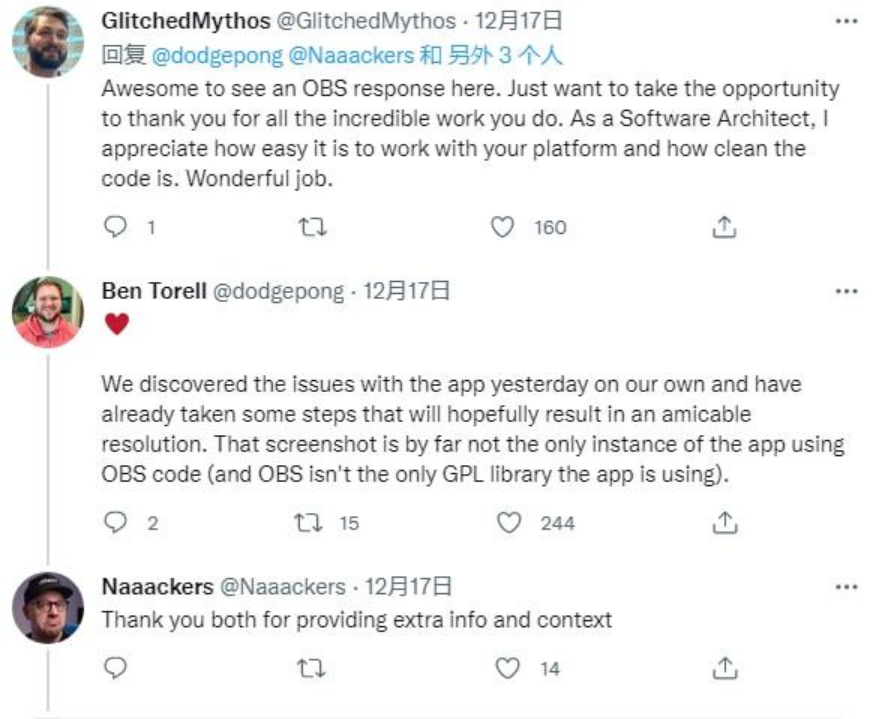885x719 pixels.
Task: Like Ben Torell's tweet with 244 likes
Action: 510,522
